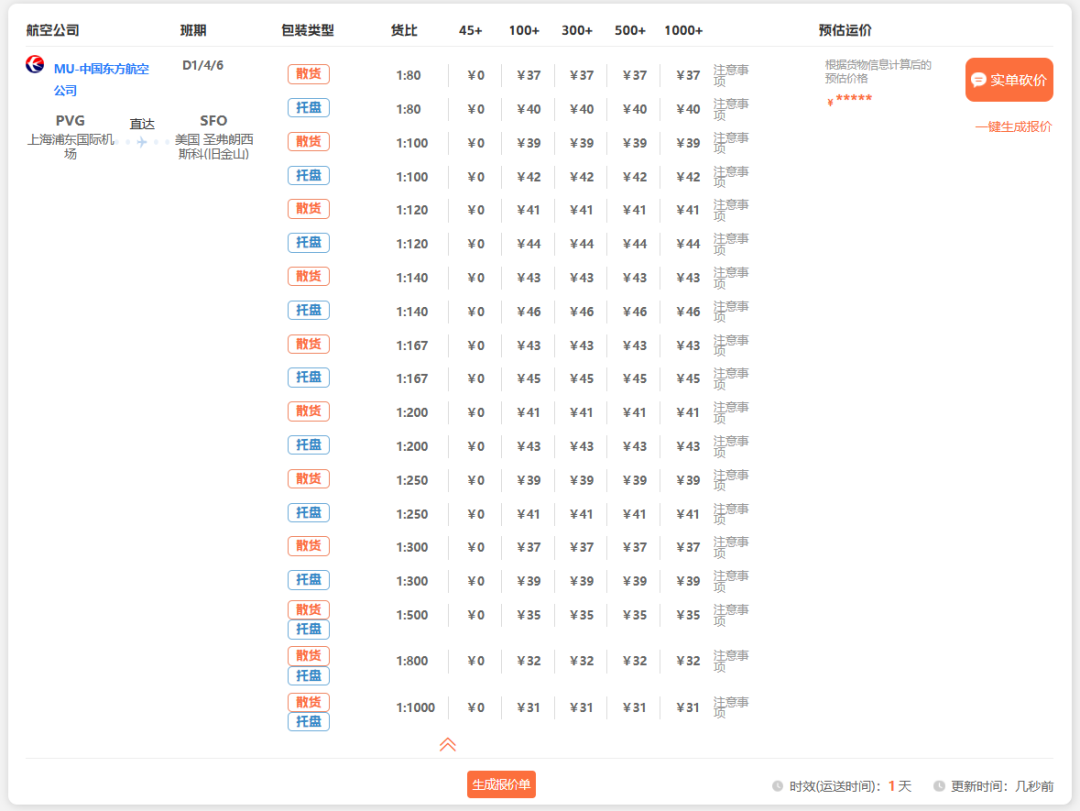Click the clock icon beside 更新时间
1080x811 pixels.
(x=939, y=786)
